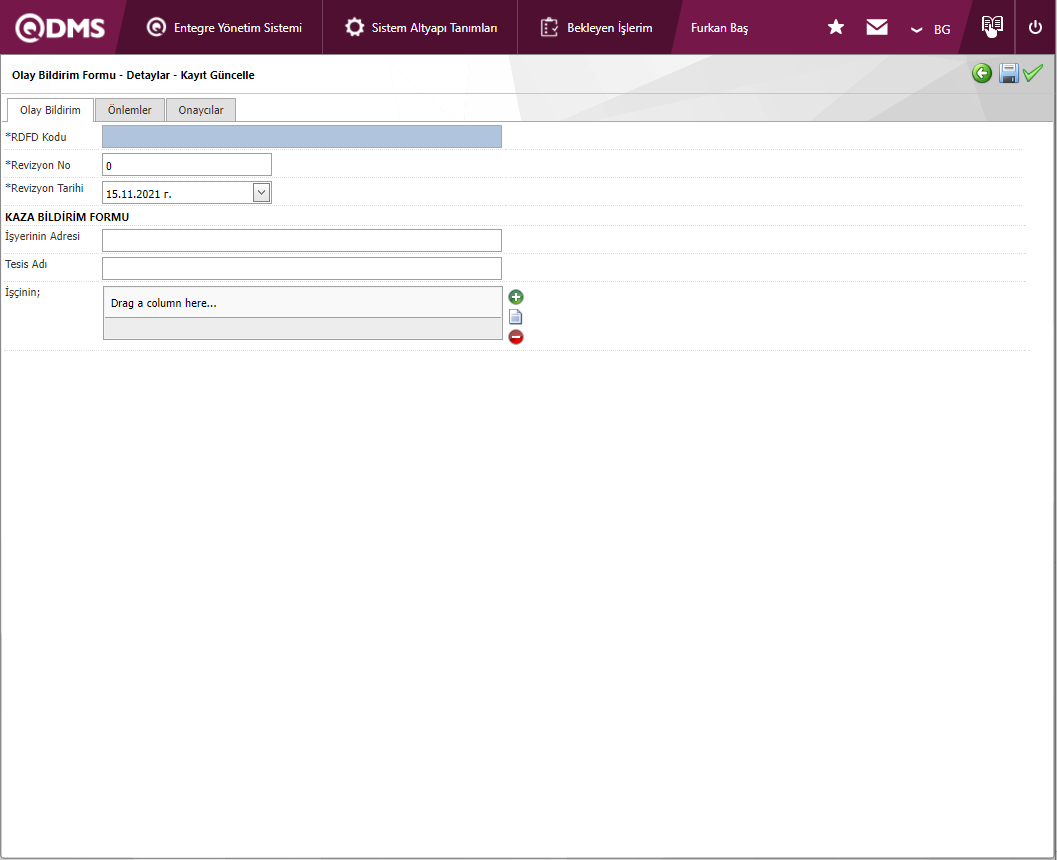Add a new worker row with green plus
This screenshot has width=1057, height=860.
[516, 297]
